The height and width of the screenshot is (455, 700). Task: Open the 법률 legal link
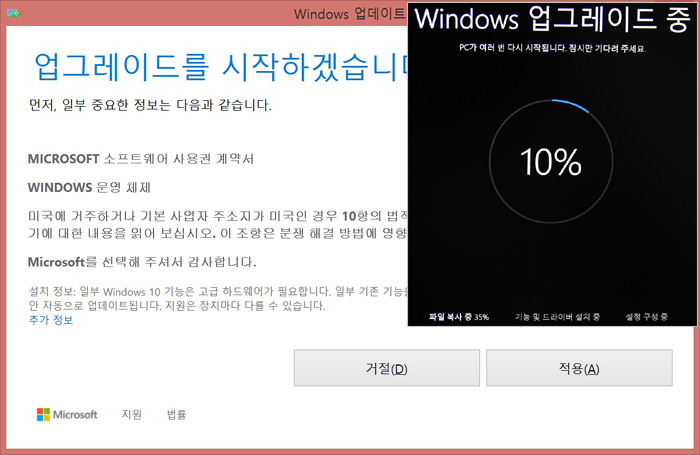tap(176, 414)
